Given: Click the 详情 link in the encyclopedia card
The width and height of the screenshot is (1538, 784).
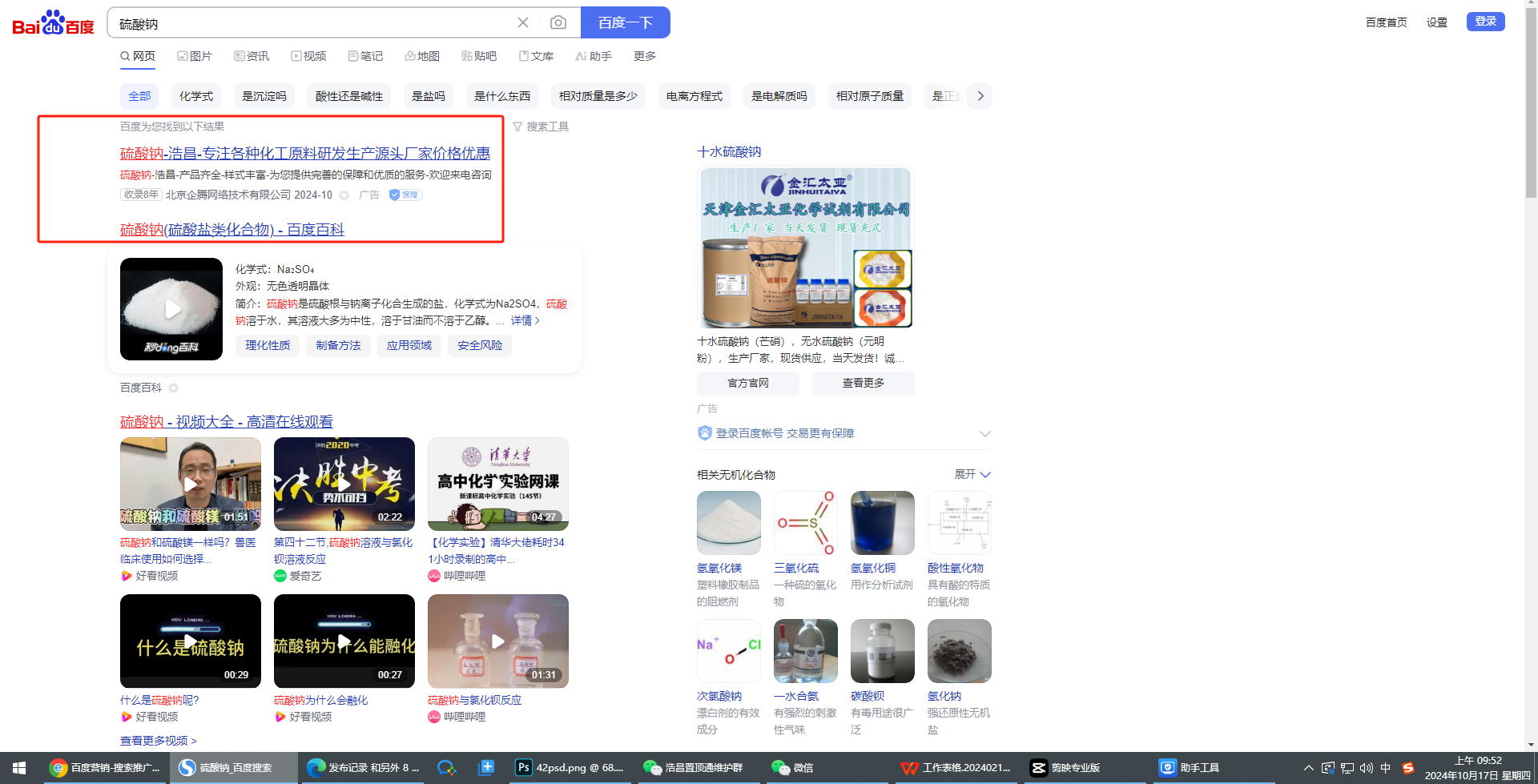Looking at the screenshot, I should (x=525, y=320).
